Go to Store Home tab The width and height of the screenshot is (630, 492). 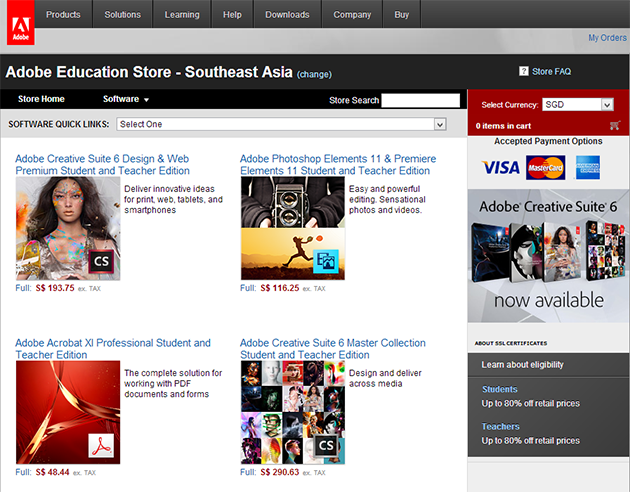coord(41,99)
